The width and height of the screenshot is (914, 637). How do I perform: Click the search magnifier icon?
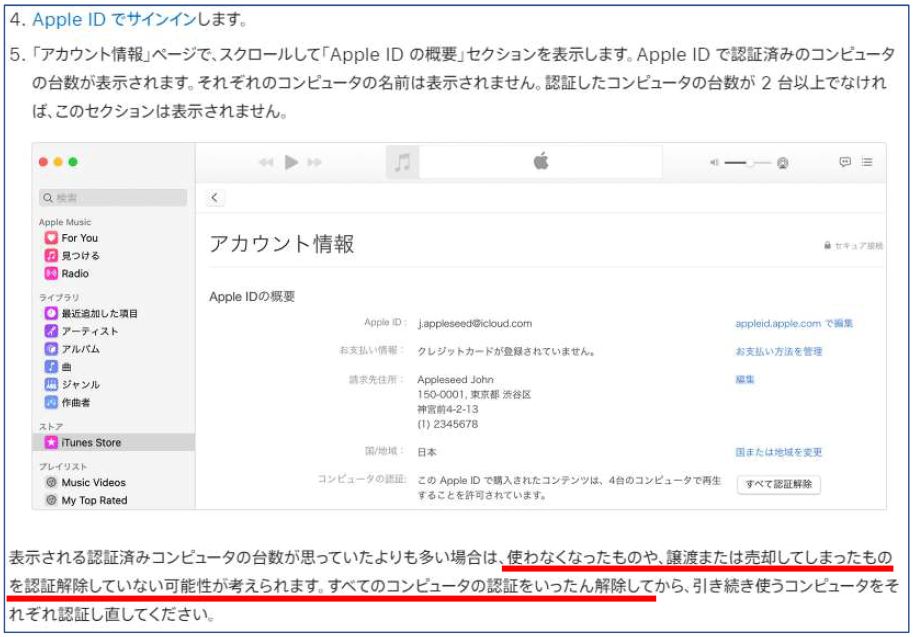(x=48, y=198)
